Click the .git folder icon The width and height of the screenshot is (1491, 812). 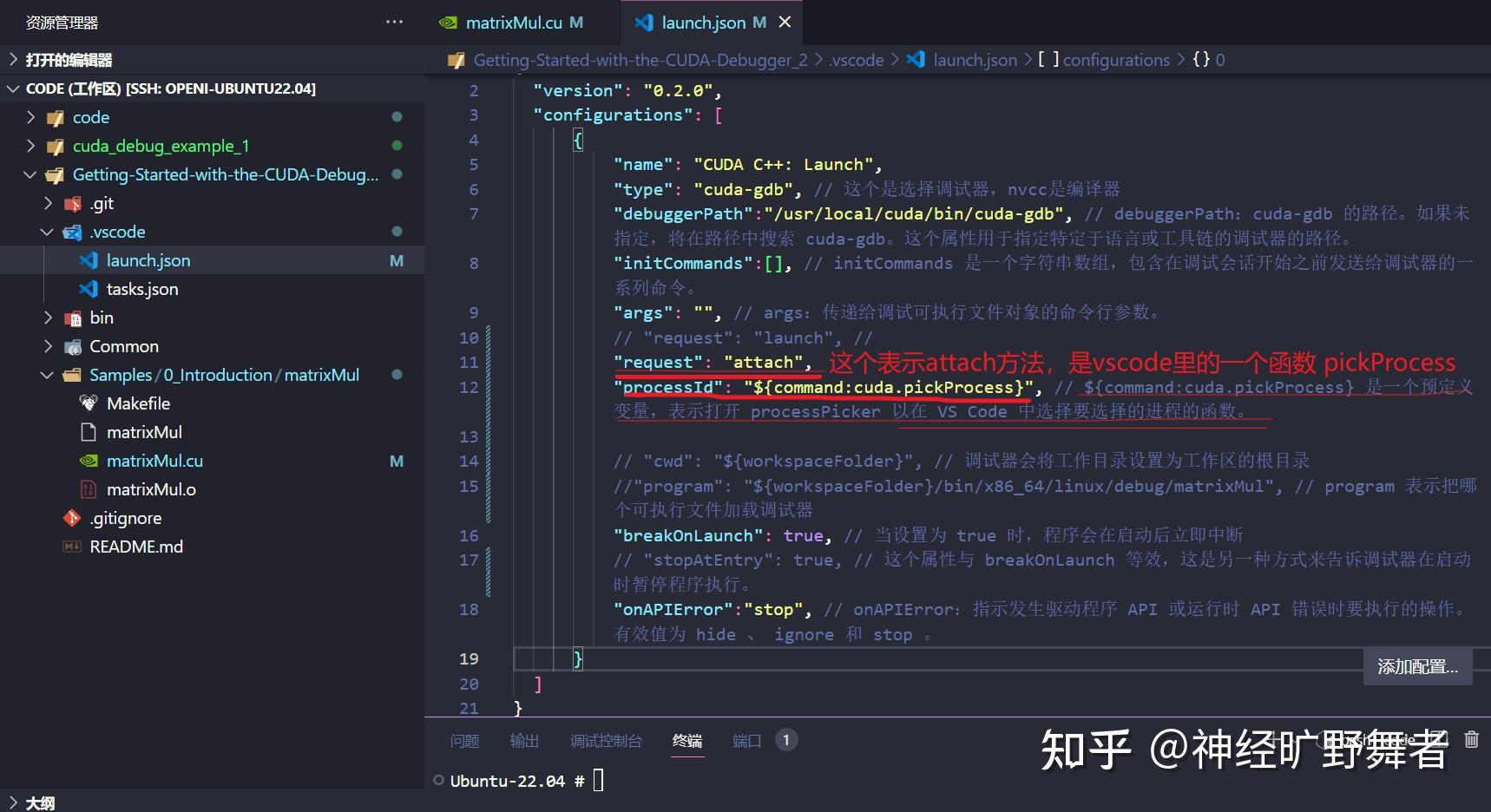(x=72, y=202)
